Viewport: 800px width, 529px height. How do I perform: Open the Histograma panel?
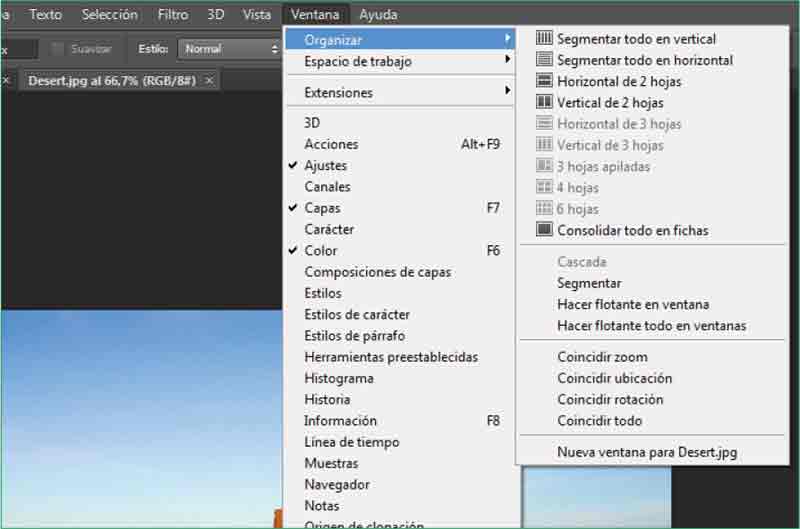(x=339, y=378)
